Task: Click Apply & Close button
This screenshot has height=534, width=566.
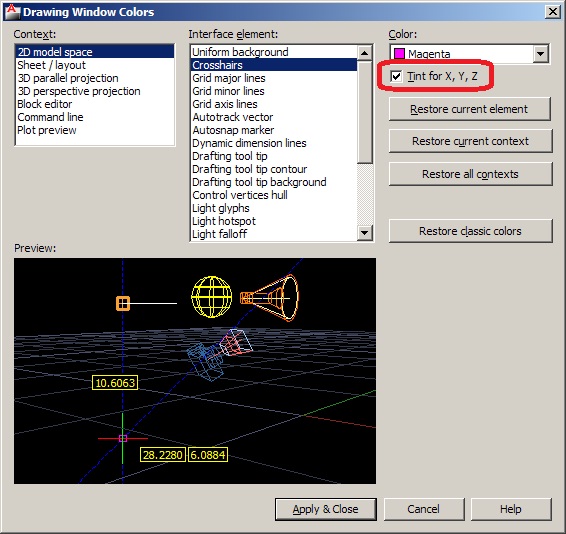Action: tap(326, 509)
